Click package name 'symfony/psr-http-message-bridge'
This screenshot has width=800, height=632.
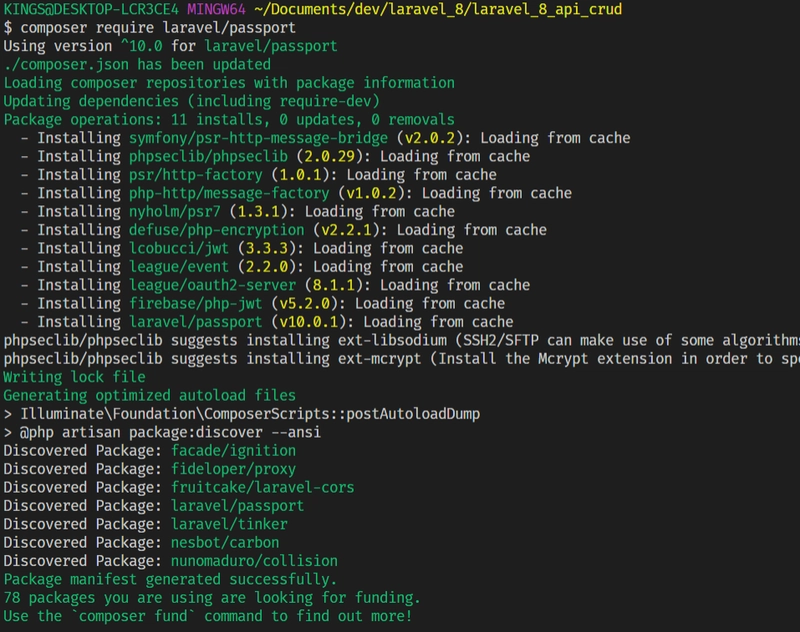pyautogui.click(x=258, y=138)
